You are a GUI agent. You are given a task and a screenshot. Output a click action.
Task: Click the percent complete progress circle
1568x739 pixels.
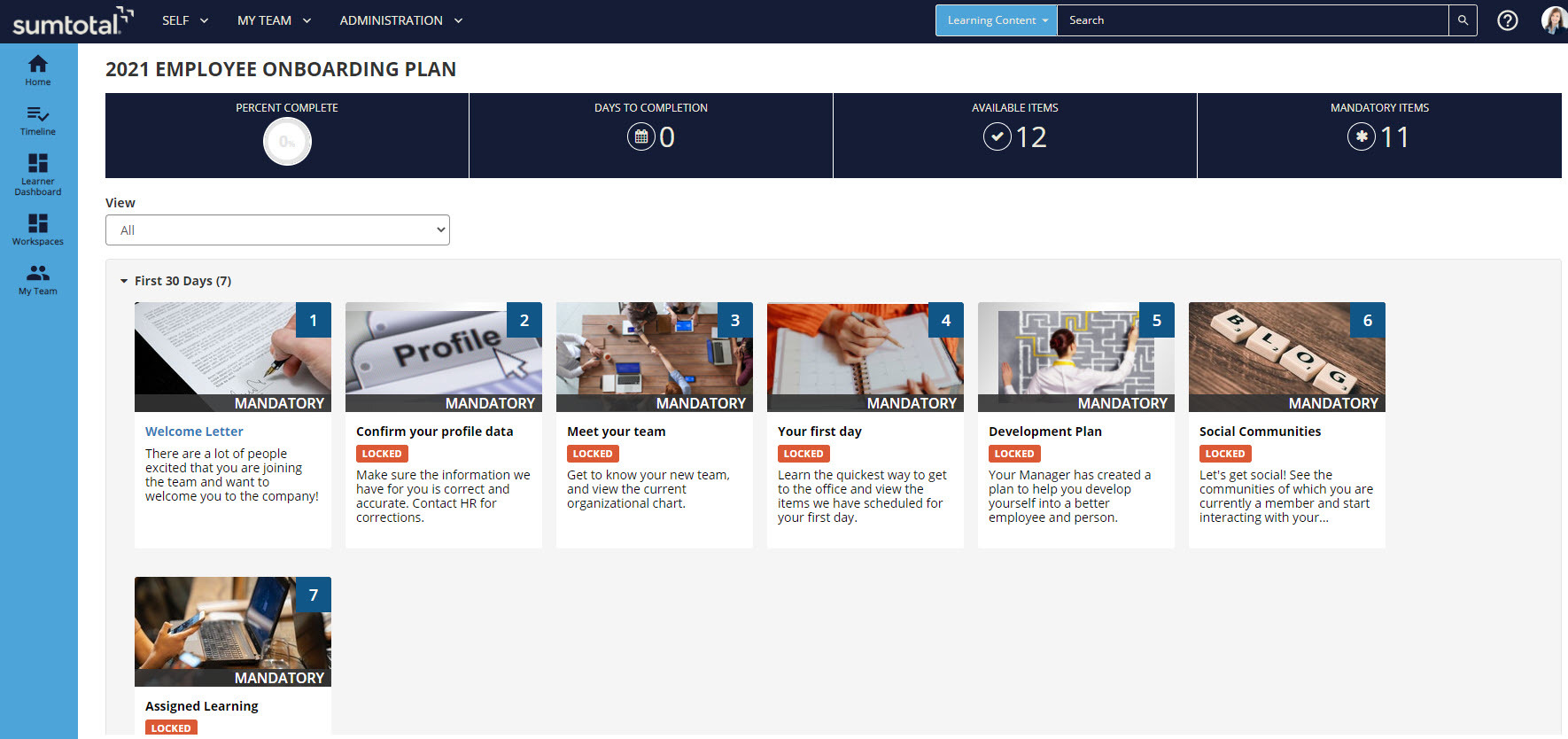pyautogui.click(x=287, y=142)
